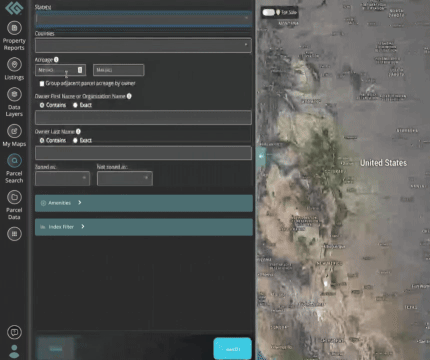
Task: Click the lightbulb icon beside For Sale
Action: click(x=278, y=12)
